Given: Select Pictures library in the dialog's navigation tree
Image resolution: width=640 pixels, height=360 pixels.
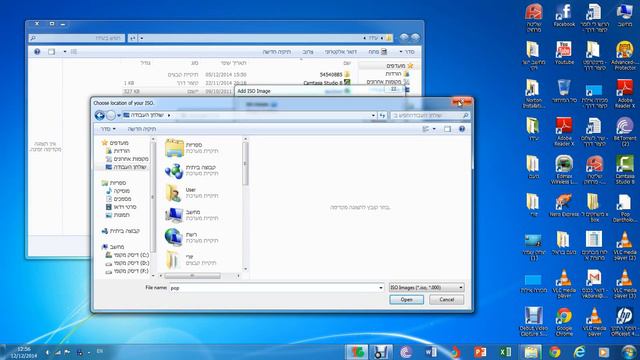Looking at the screenshot, I should (x=118, y=215).
